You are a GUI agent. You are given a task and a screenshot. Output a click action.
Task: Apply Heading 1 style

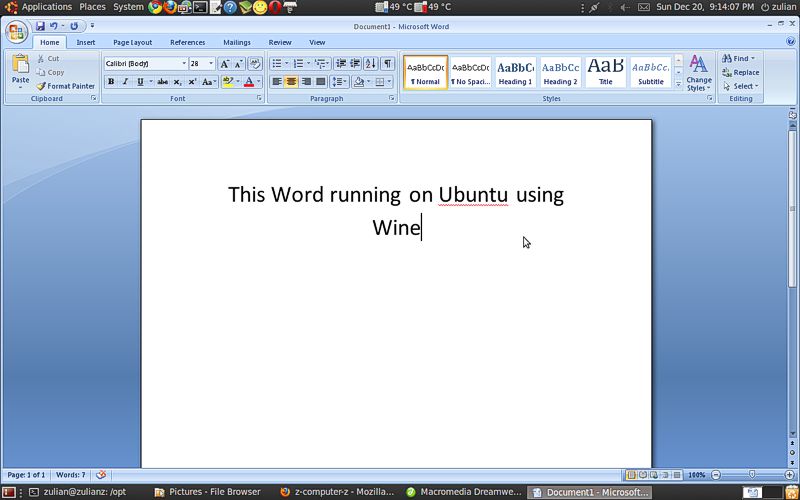click(515, 72)
